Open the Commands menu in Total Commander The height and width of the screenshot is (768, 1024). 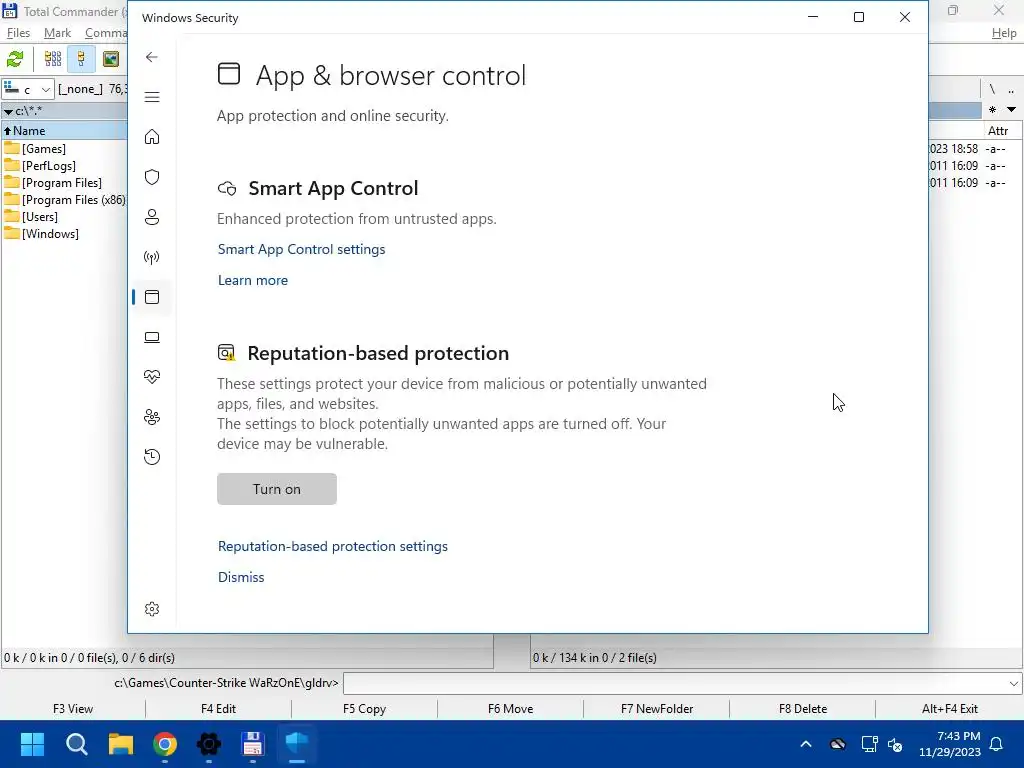point(105,33)
